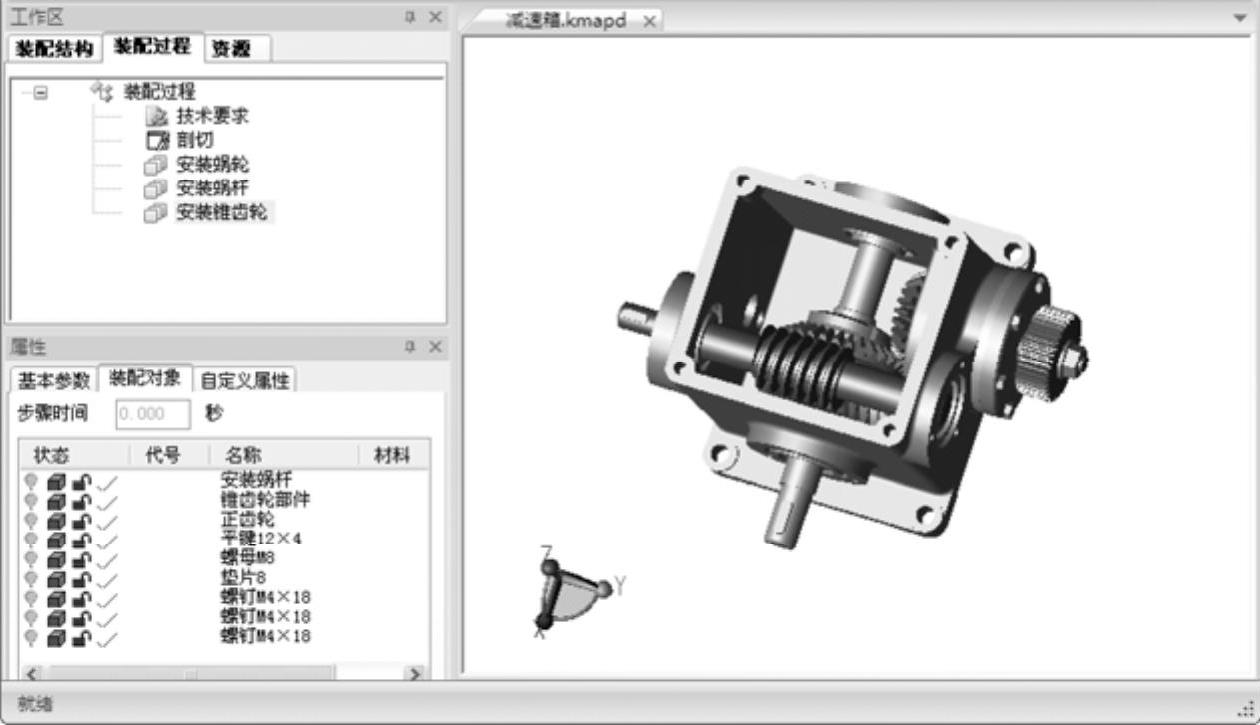Close the 工作区 panel
The width and height of the screenshot is (1260, 725).
pos(435,17)
